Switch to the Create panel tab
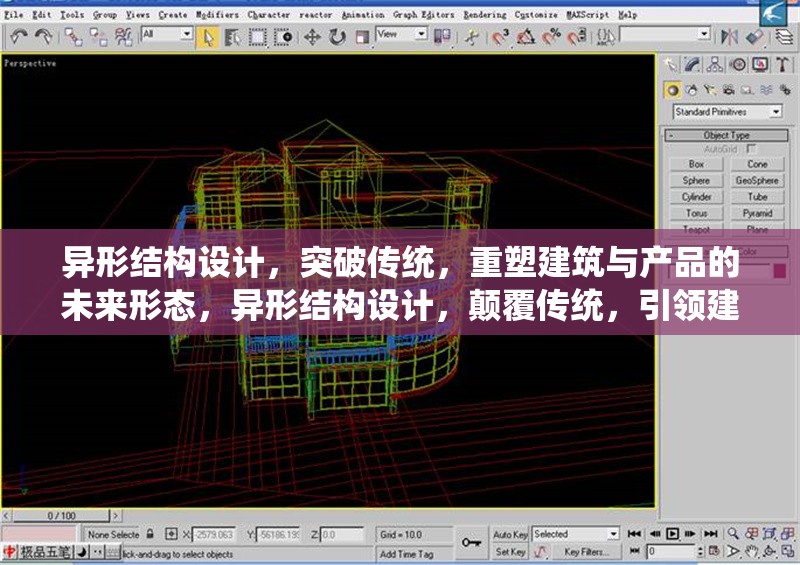The width and height of the screenshot is (800, 565). point(671,64)
